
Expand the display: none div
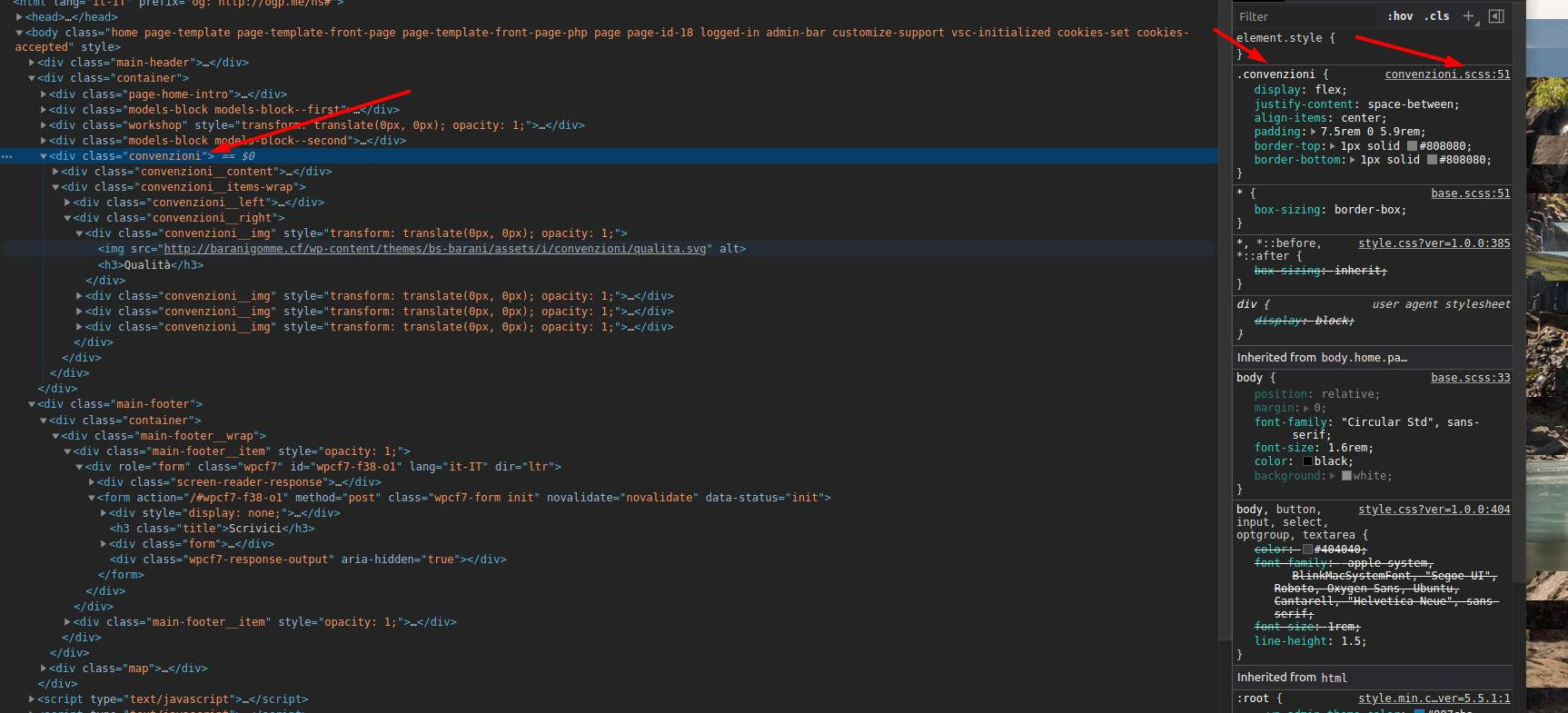104,513
